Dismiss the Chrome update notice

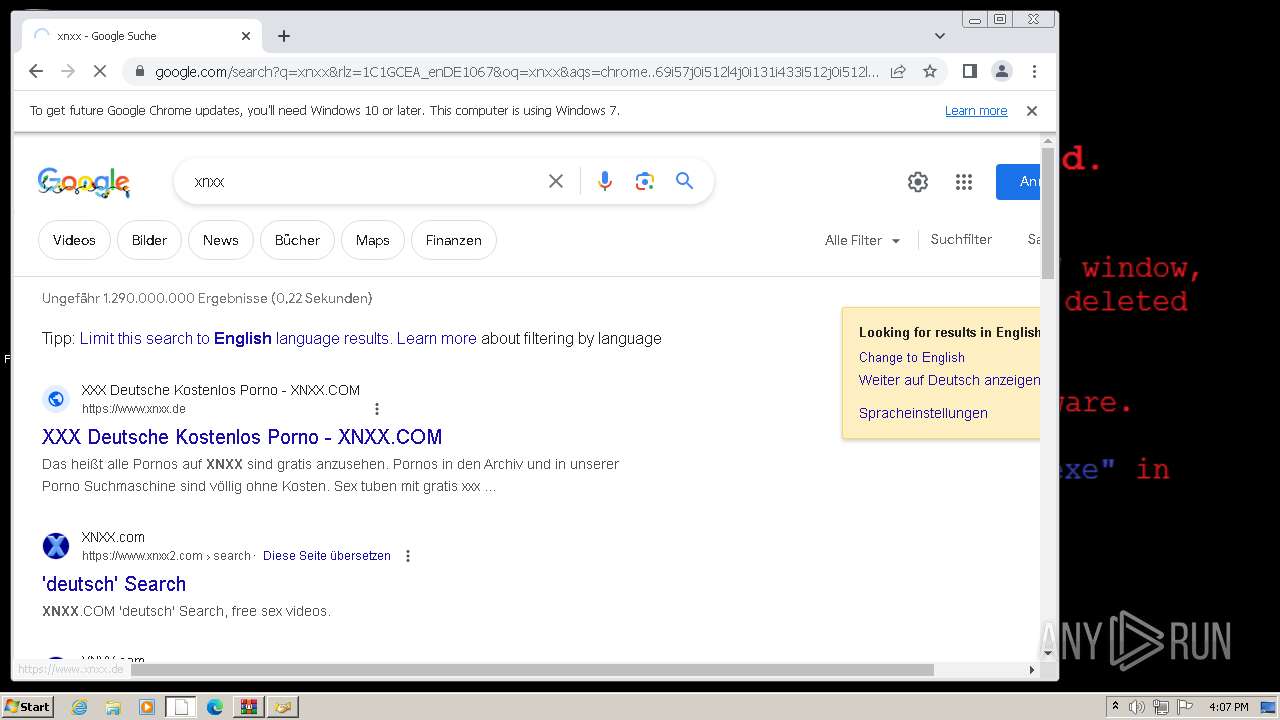pyautogui.click(x=1032, y=111)
